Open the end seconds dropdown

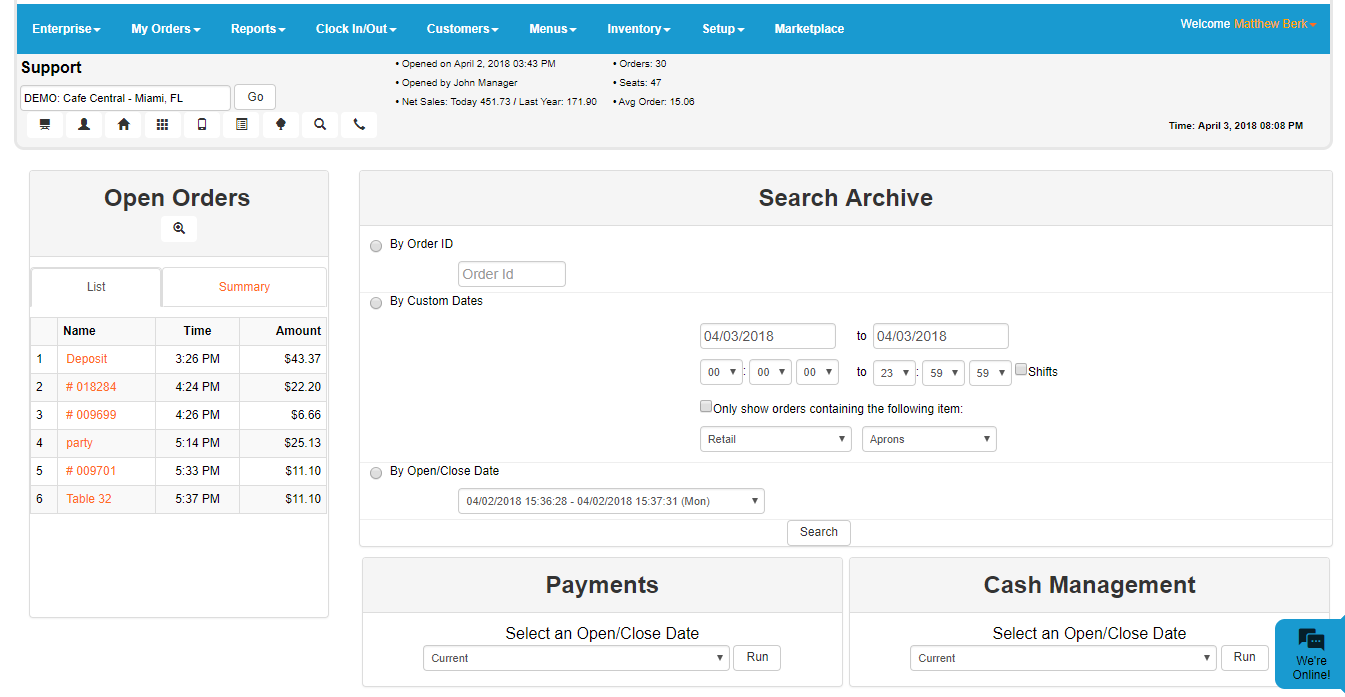[x=990, y=373]
